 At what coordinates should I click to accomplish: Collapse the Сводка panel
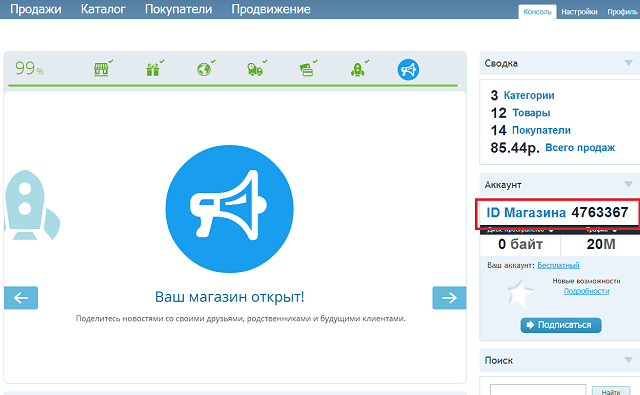[x=629, y=63]
